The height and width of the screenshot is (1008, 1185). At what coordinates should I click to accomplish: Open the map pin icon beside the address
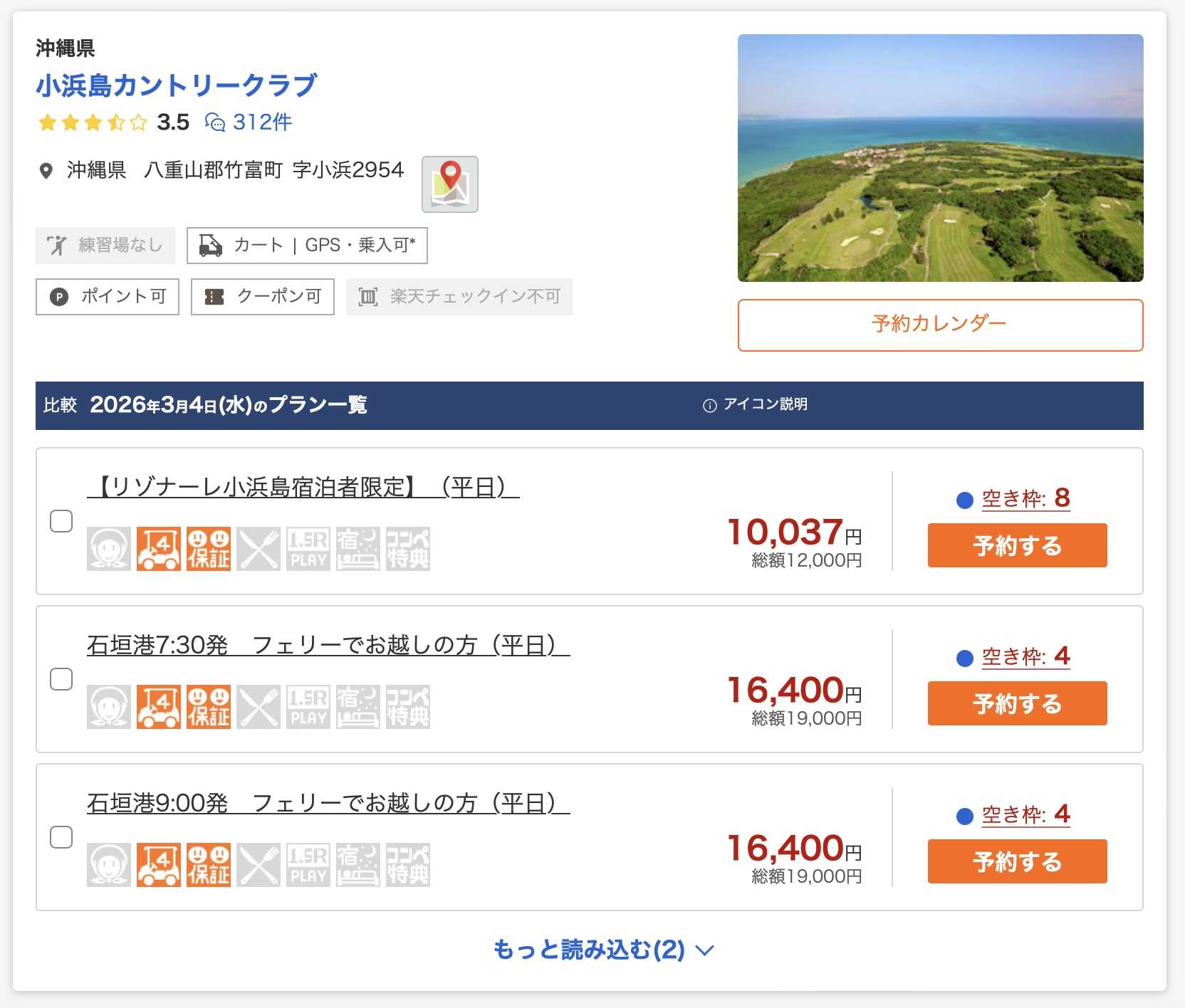coord(449,184)
